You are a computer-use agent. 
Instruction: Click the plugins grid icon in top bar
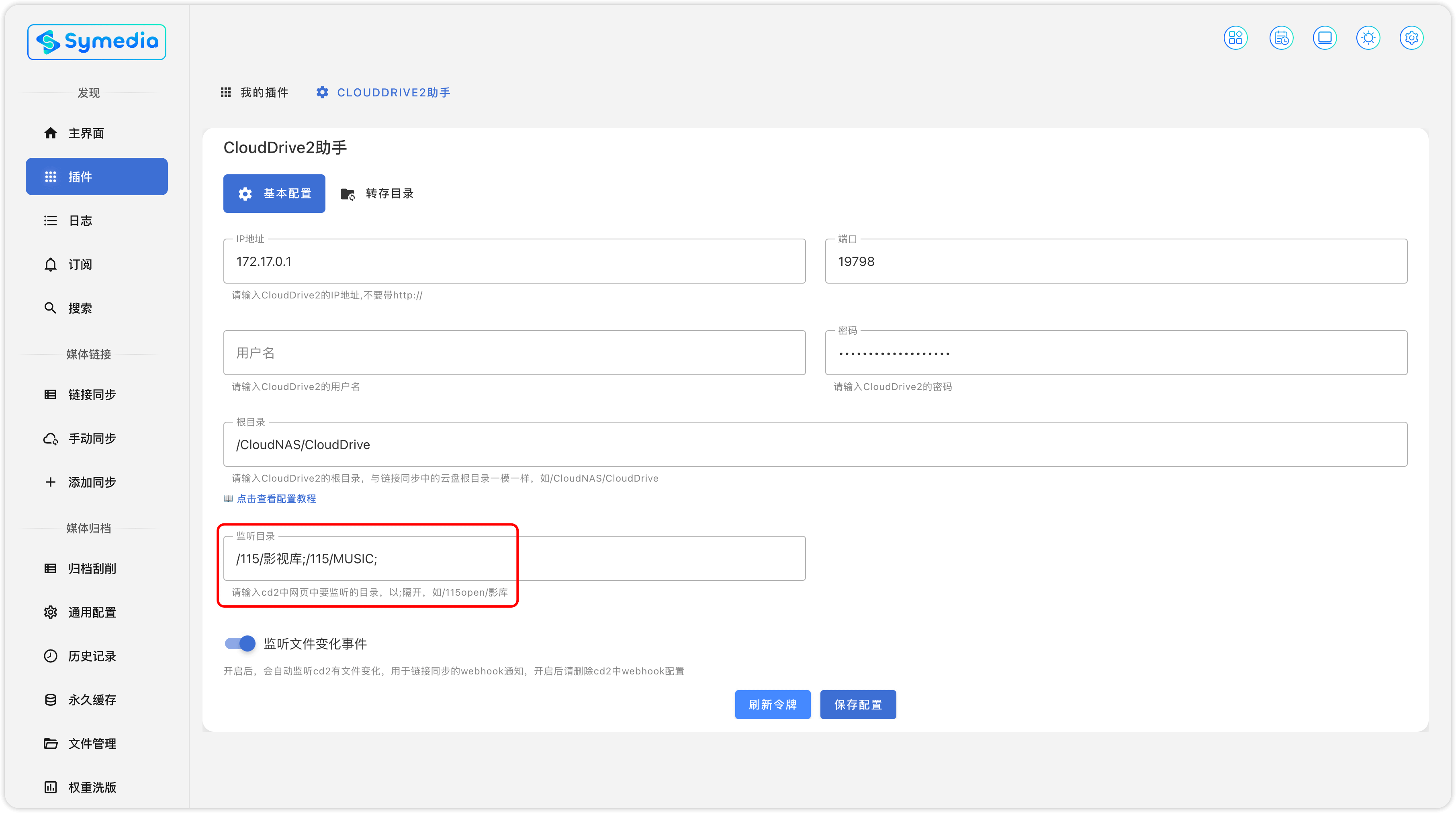(x=1235, y=38)
